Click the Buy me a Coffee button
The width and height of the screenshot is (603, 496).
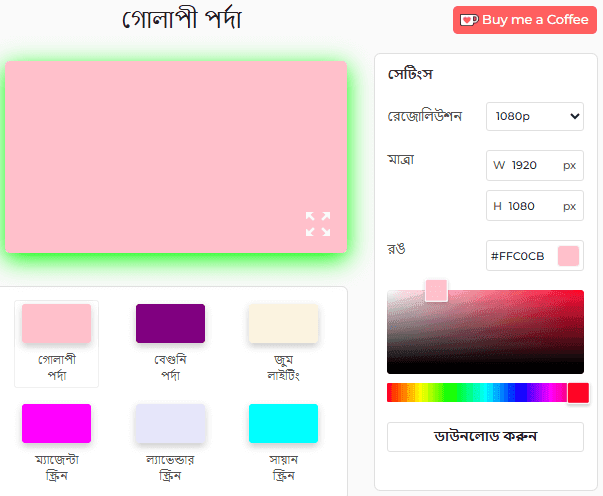(x=525, y=20)
